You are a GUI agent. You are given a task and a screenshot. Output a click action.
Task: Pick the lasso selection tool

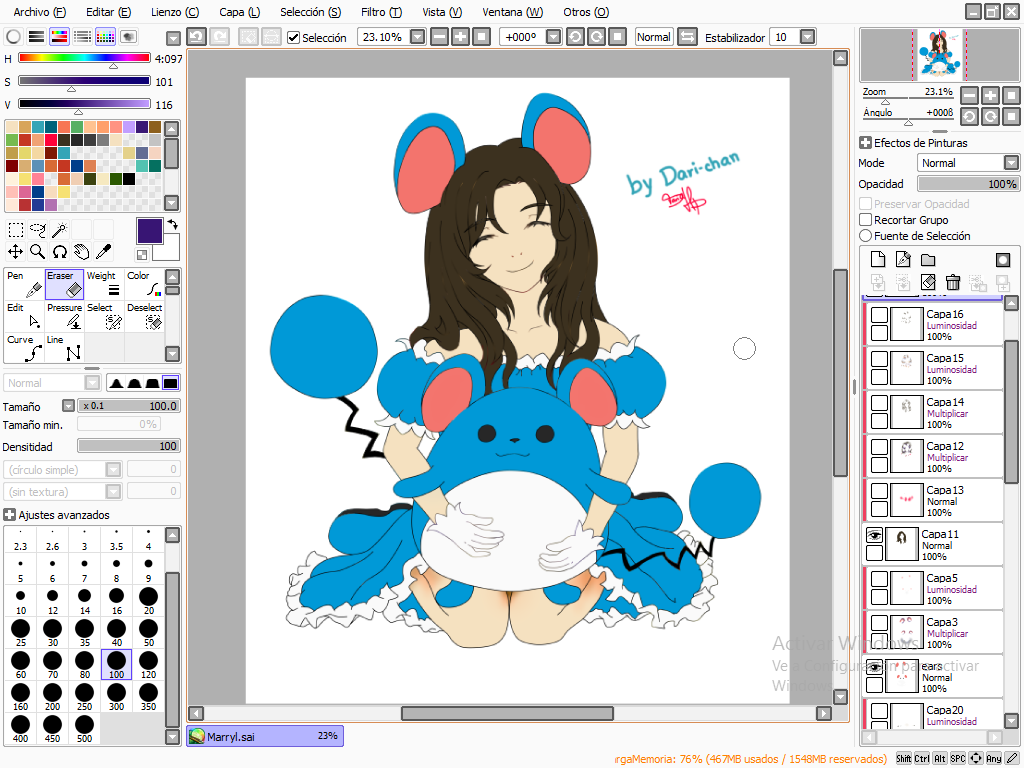(38, 230)
